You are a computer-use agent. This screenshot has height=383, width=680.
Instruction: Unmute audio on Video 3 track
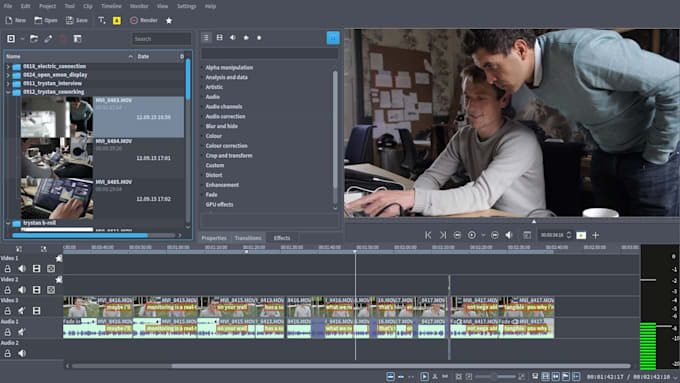[22, 311]
